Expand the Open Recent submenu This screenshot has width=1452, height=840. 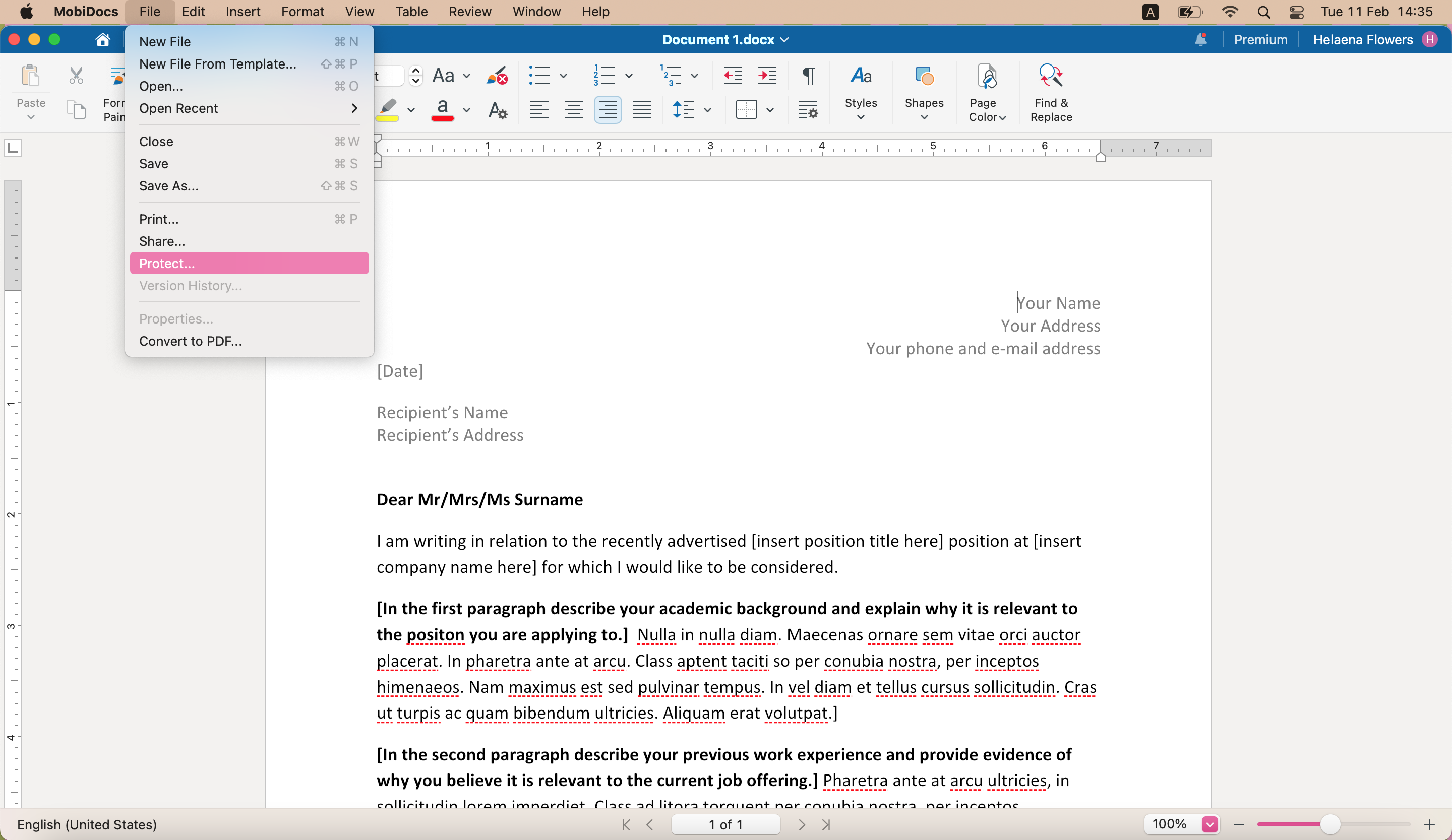click(249, 108)
